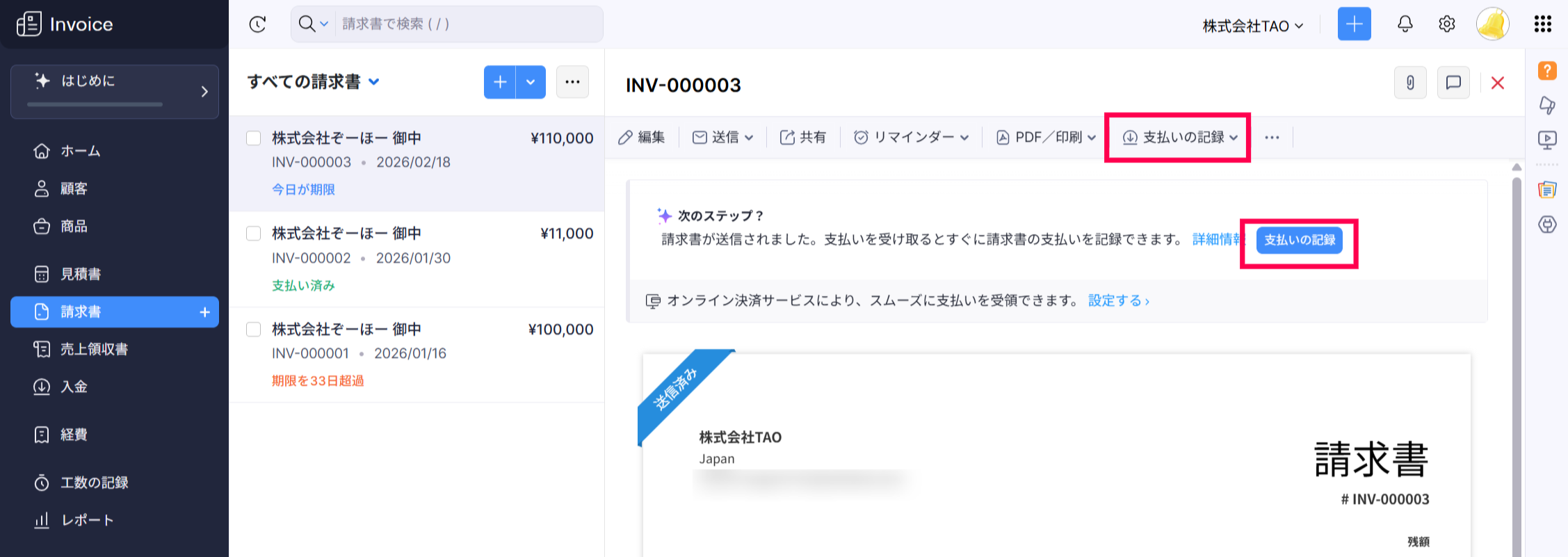Go to 見積書 in the sidebar

click(81, 274)
